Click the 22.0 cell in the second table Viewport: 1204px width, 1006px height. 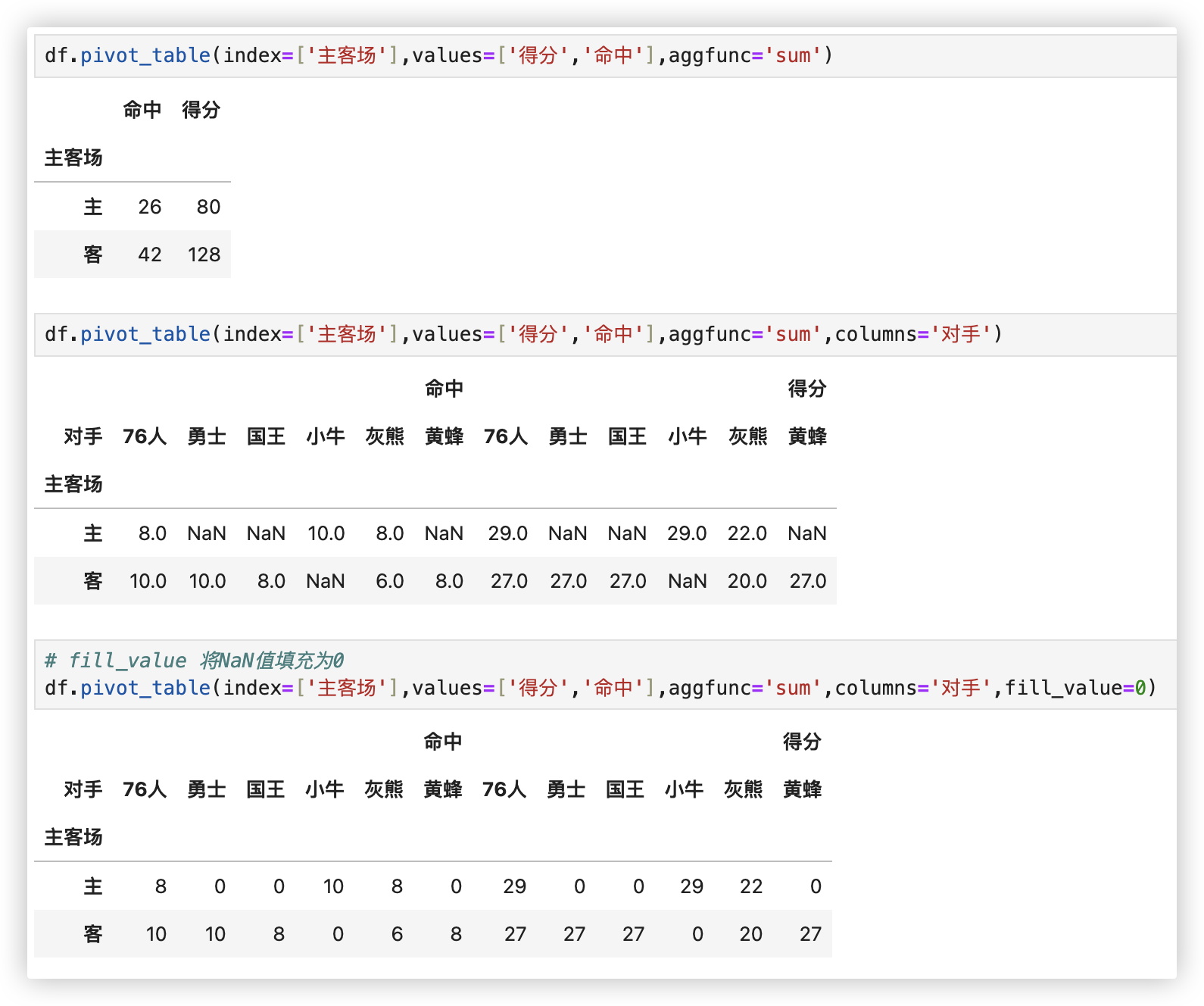(747, 533)
